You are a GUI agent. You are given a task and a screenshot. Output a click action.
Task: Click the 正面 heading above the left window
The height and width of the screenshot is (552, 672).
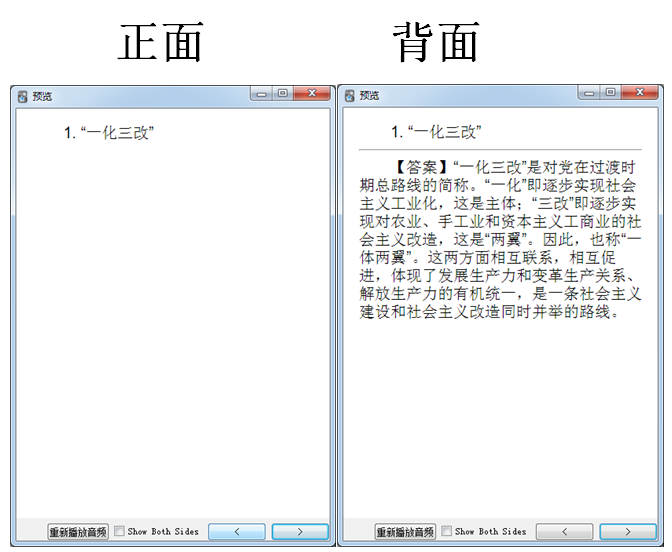pyautogui.click(x=161, y=42)
